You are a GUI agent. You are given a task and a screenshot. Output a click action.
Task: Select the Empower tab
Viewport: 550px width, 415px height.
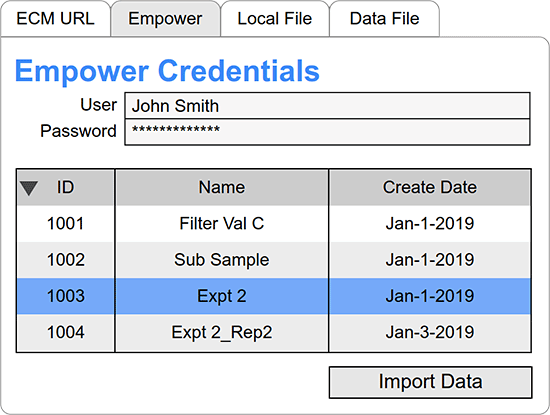tap(165, 19)
